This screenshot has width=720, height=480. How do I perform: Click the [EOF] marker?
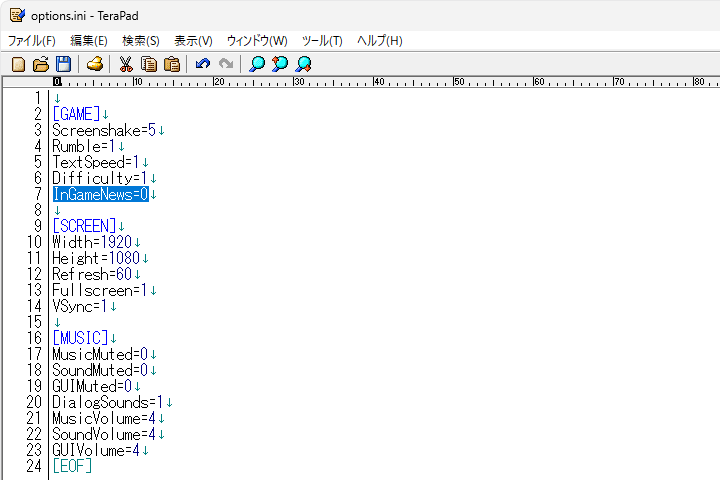pos(72,466)
